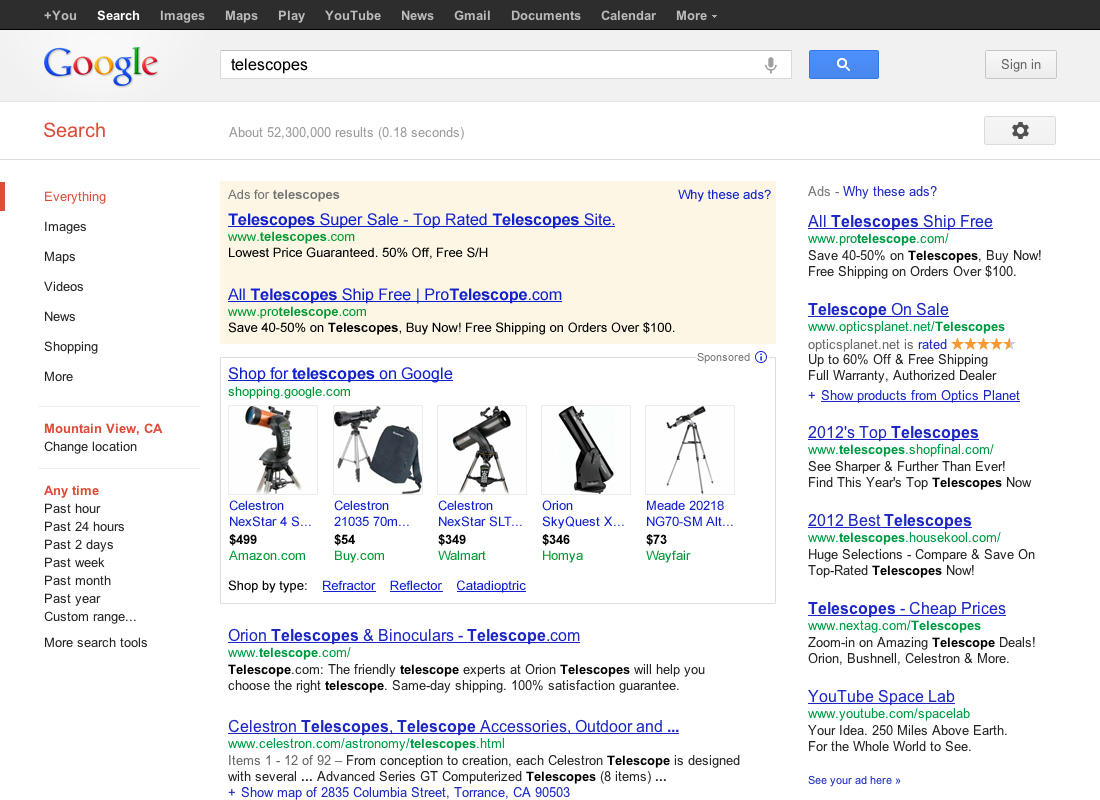
Task: Open the More dropdown in top bar
Action: [x=696, y=15]
